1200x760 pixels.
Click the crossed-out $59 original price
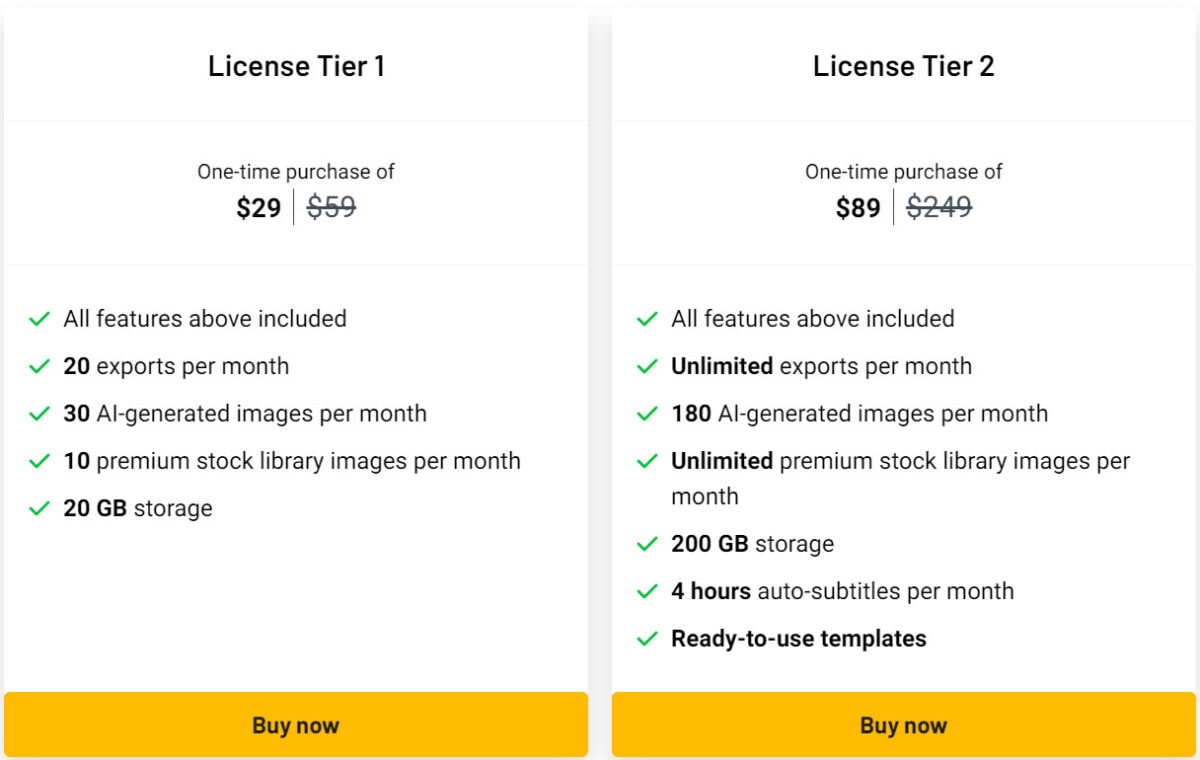[330, 207]
